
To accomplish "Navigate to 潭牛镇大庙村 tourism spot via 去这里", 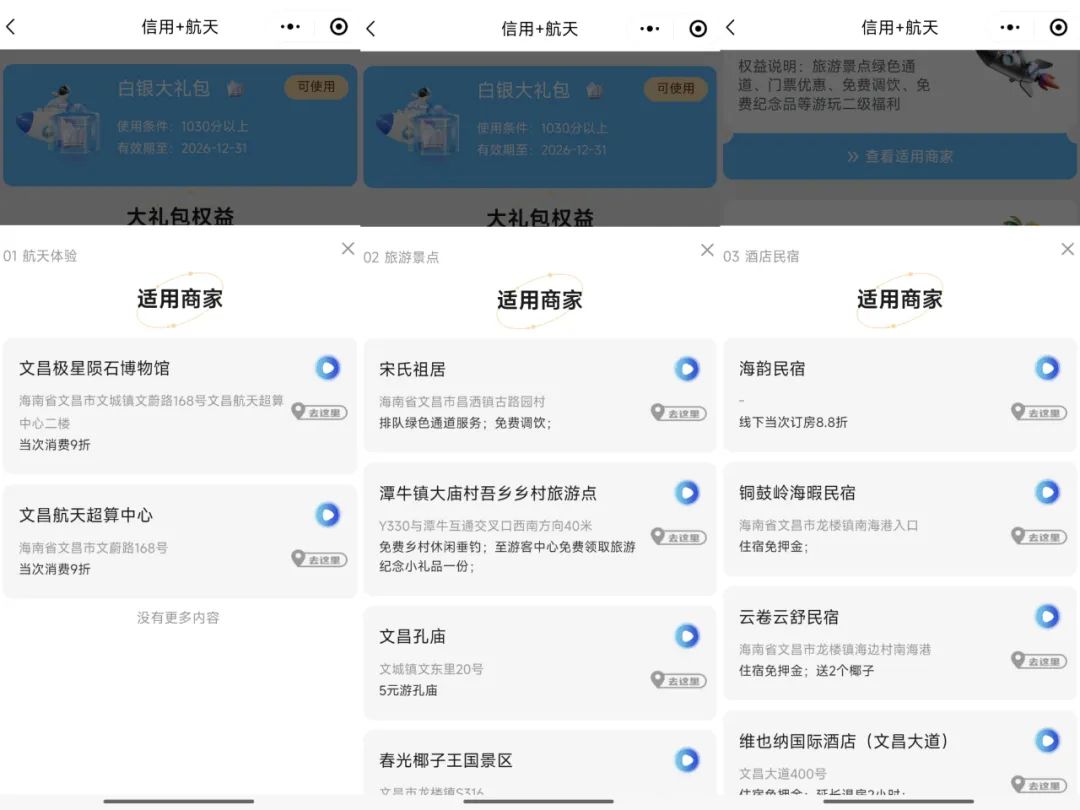I will coord(678,537).
